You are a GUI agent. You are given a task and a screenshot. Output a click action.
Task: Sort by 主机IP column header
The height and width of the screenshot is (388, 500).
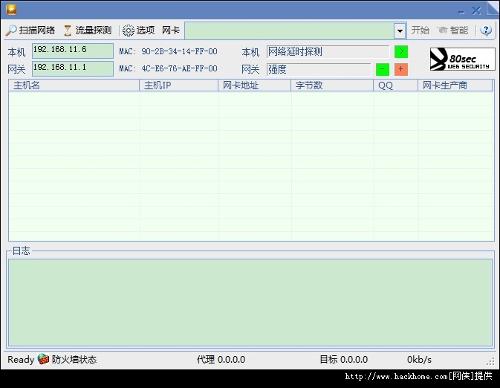pos(179,85)
